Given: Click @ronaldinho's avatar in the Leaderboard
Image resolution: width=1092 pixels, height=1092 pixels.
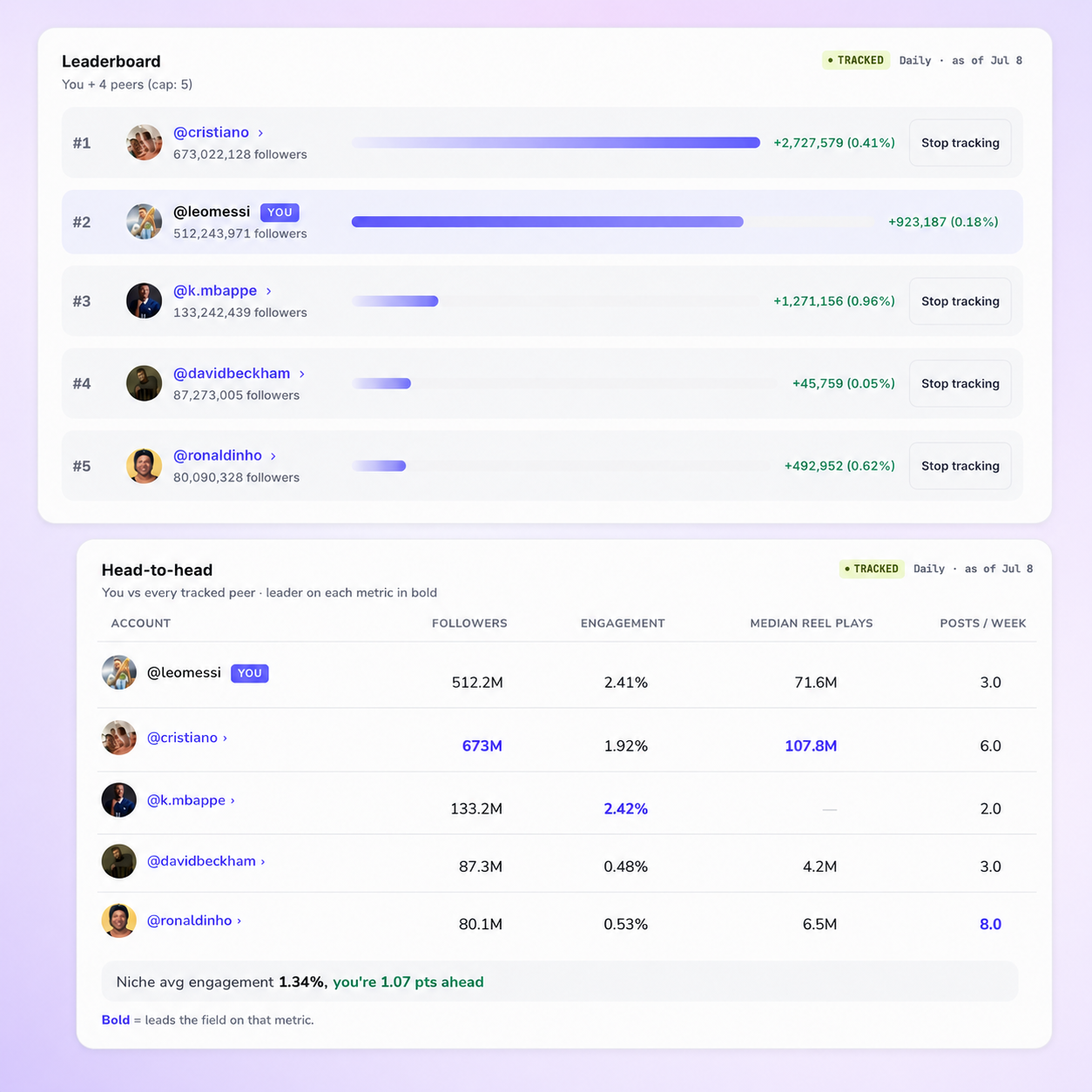Looking at the screenshot, I should [144, 466].
